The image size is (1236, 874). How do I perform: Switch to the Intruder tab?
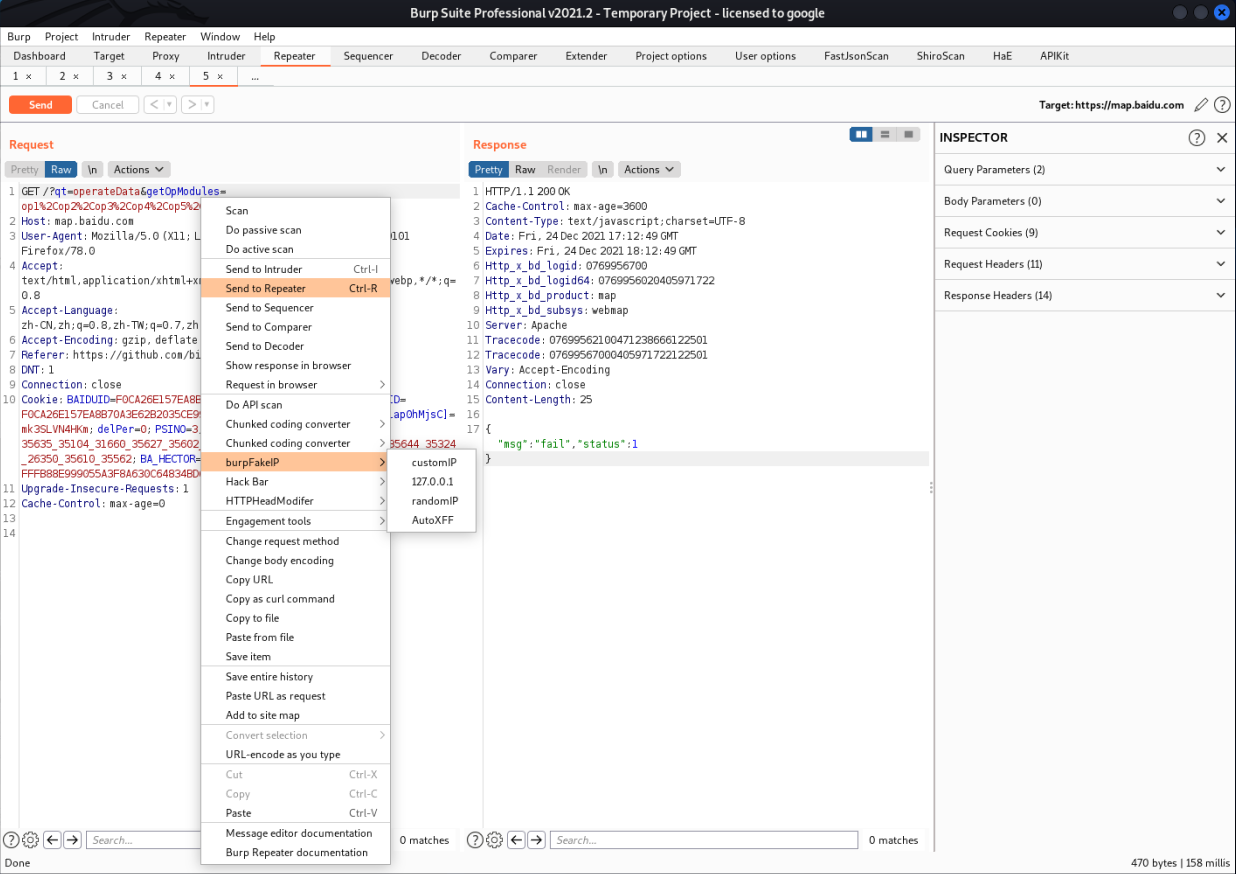pos(226,56)
